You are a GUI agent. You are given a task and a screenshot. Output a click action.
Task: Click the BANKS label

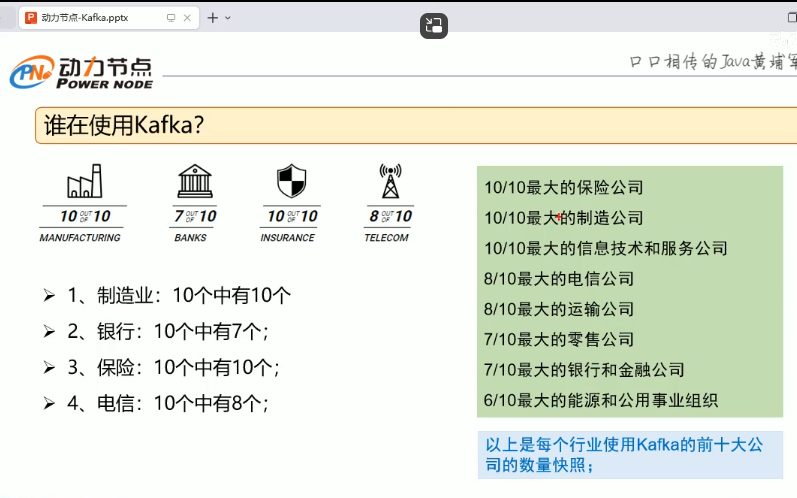pos(190,237)
